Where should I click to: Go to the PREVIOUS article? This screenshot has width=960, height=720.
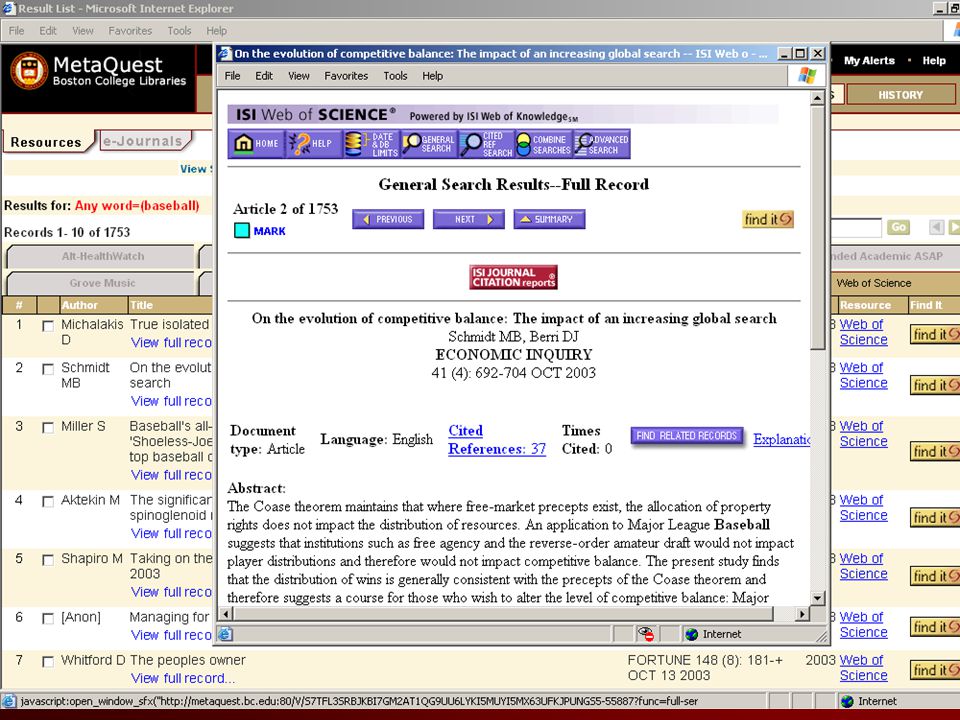point(388,219)
